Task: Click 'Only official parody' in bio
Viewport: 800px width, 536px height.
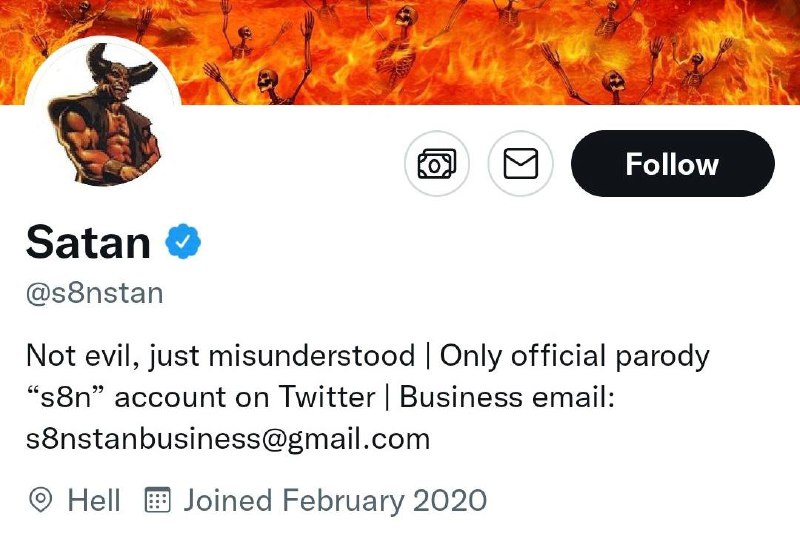Action: tap(575, 355)
